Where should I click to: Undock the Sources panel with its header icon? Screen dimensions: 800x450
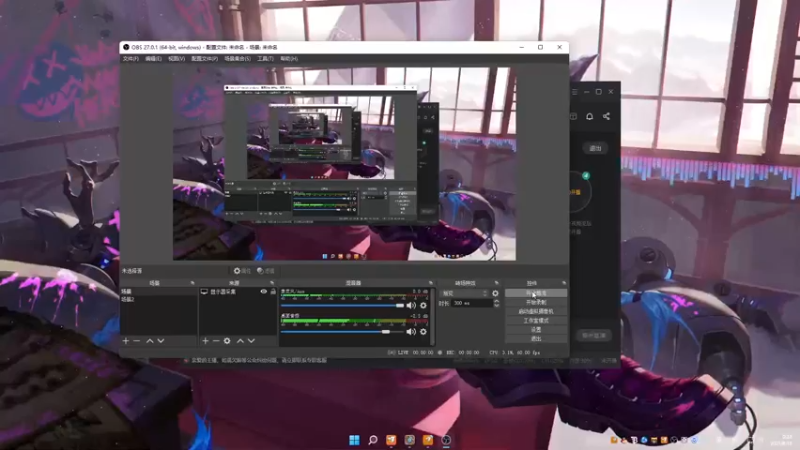[x=271, y=283]
